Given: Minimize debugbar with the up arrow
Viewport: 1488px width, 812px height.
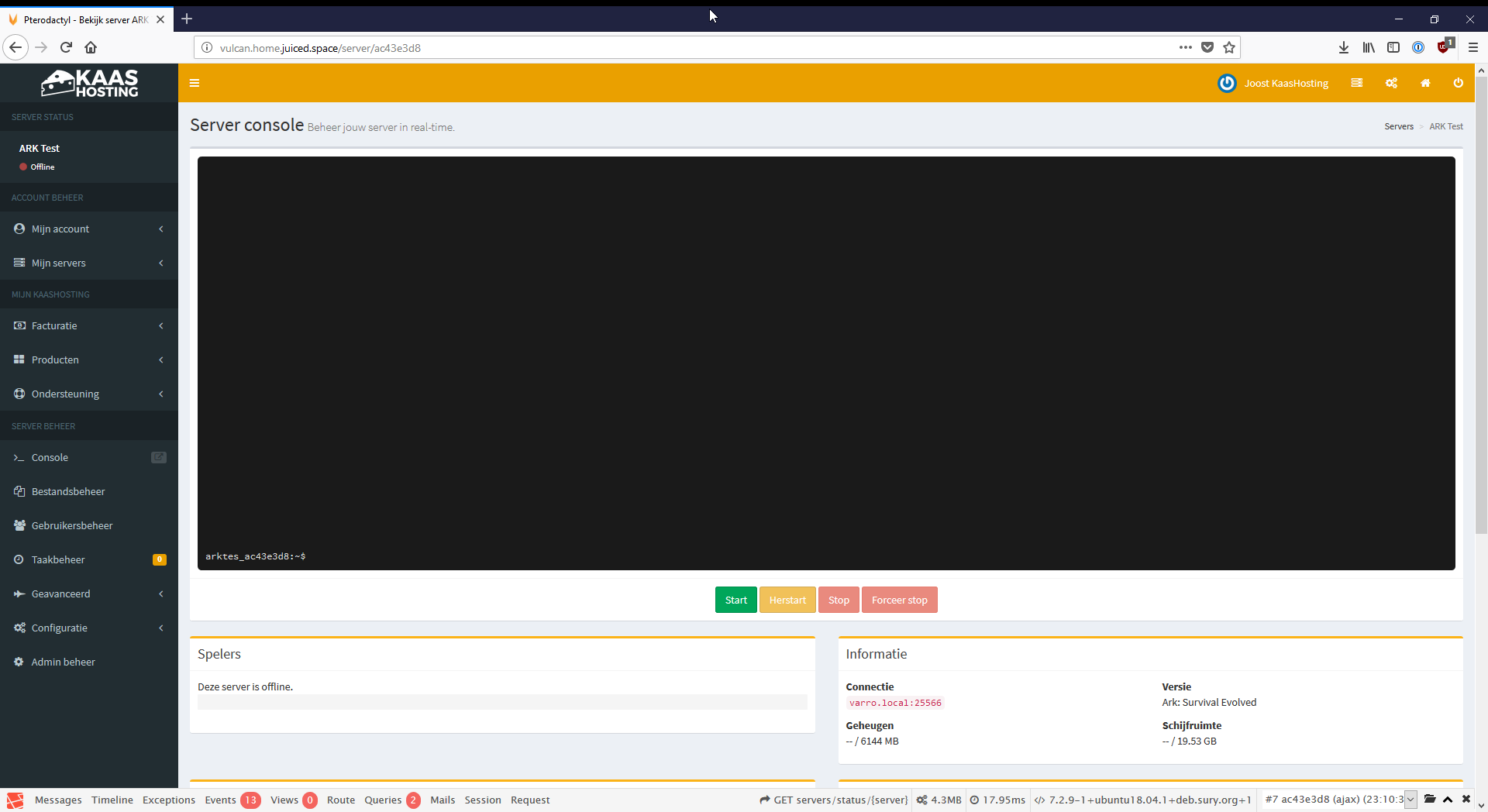Looking at the screenshot, I should (1448, 799).
